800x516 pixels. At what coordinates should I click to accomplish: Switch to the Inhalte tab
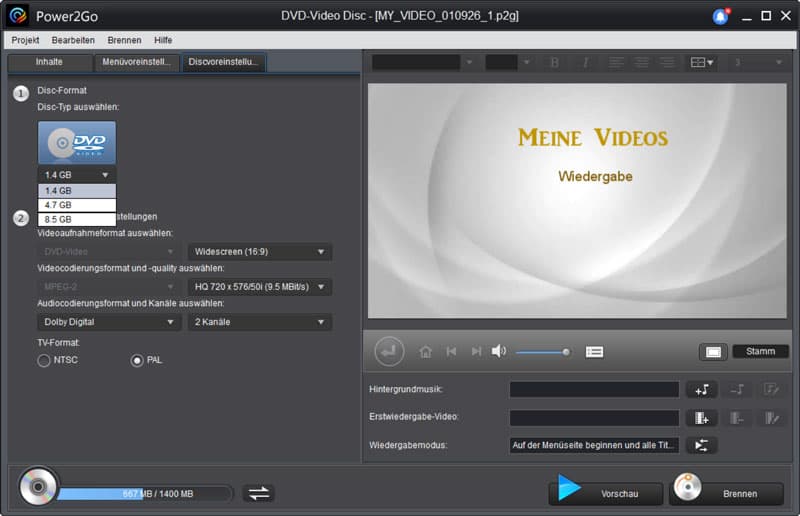pyautogui.click(x=49, y=62)
